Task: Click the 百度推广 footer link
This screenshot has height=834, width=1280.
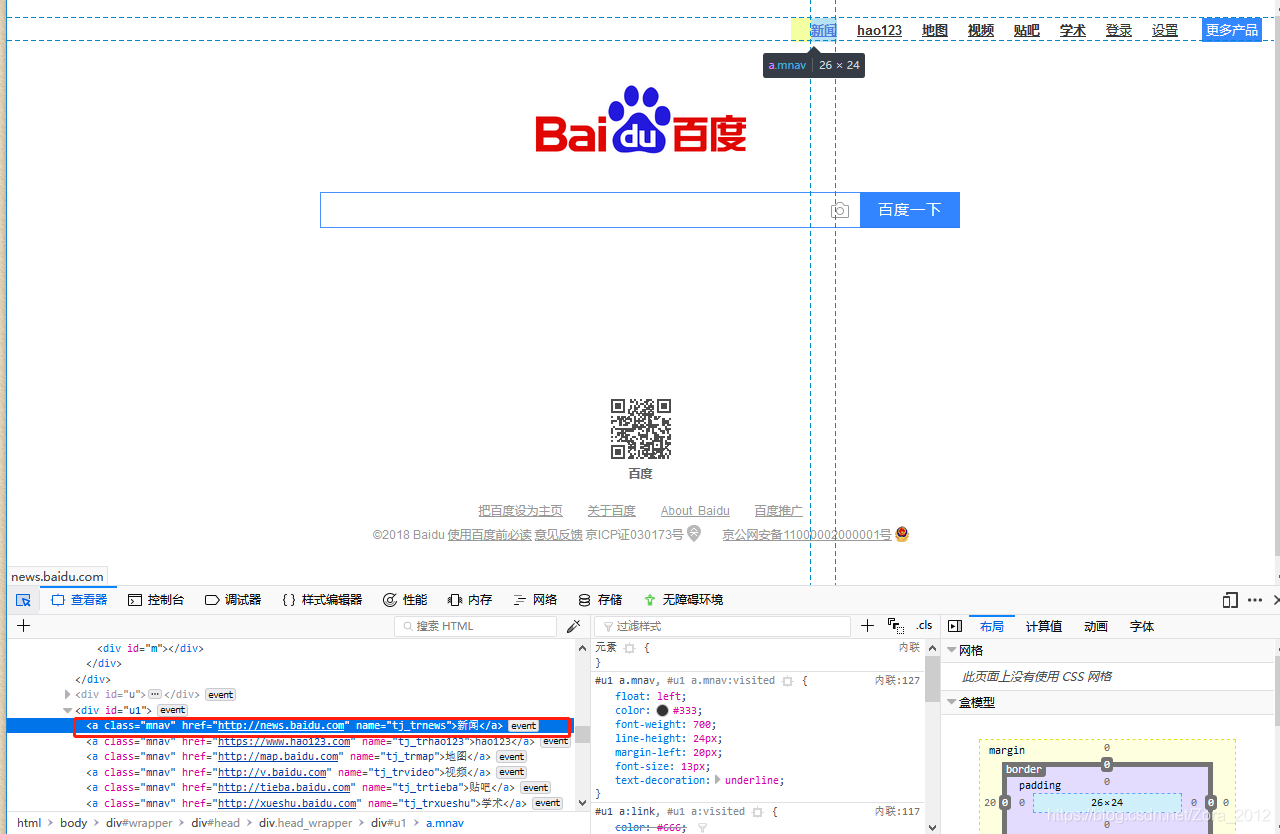Action: (779, 510)
